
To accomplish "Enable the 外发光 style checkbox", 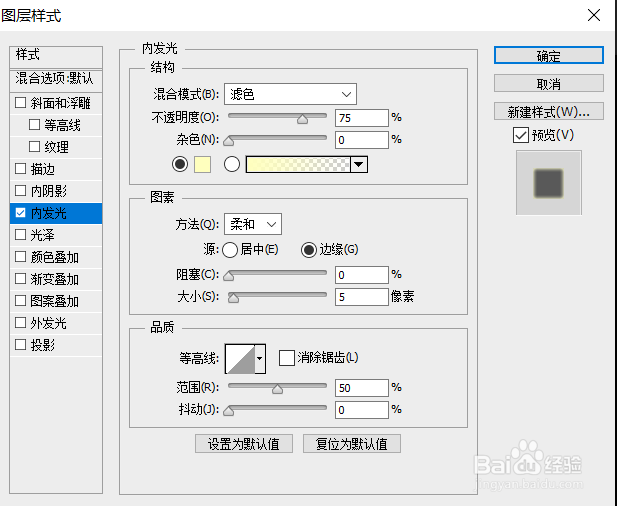I will [x=20, y=323].
